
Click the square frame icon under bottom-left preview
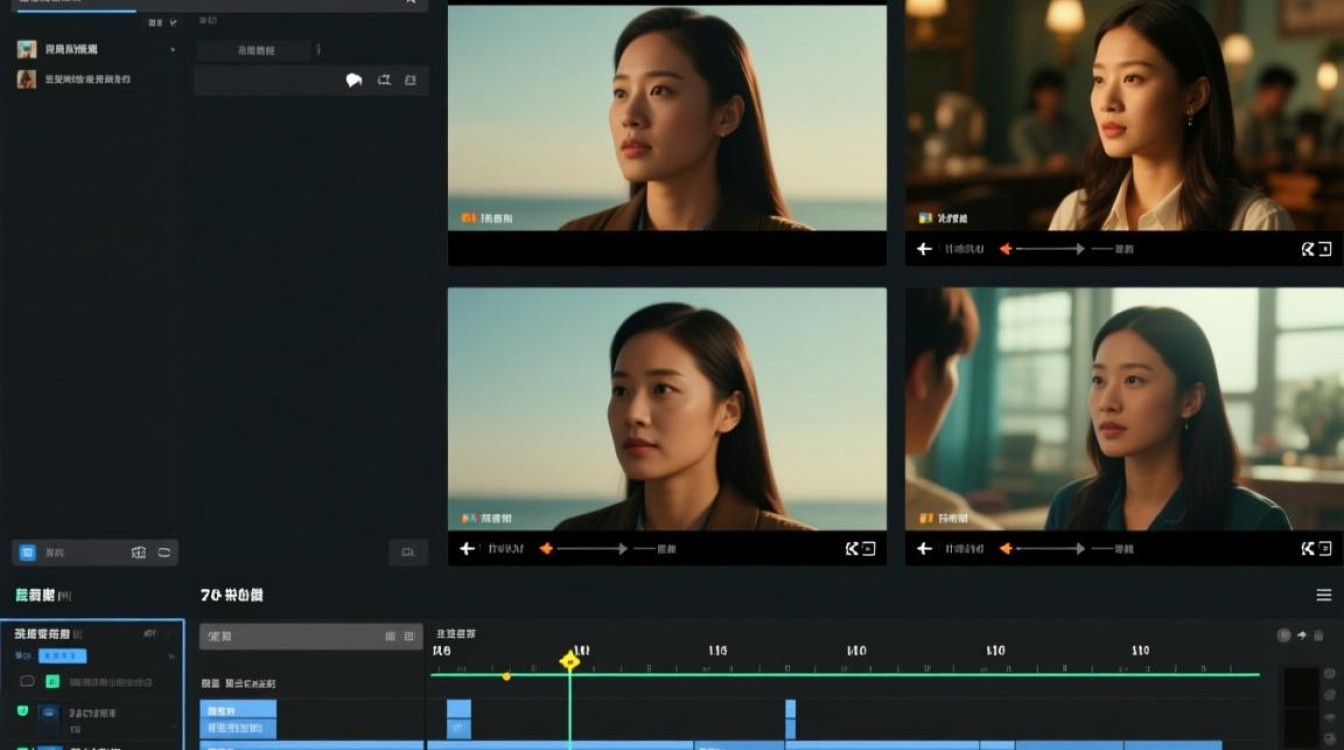click(x=868, y=548)
